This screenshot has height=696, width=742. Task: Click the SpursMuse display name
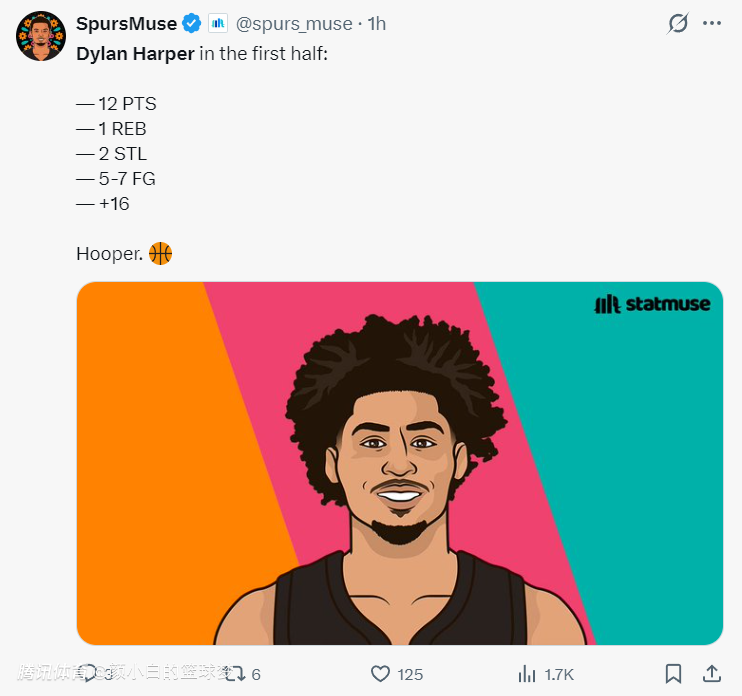tap(126, 23)
